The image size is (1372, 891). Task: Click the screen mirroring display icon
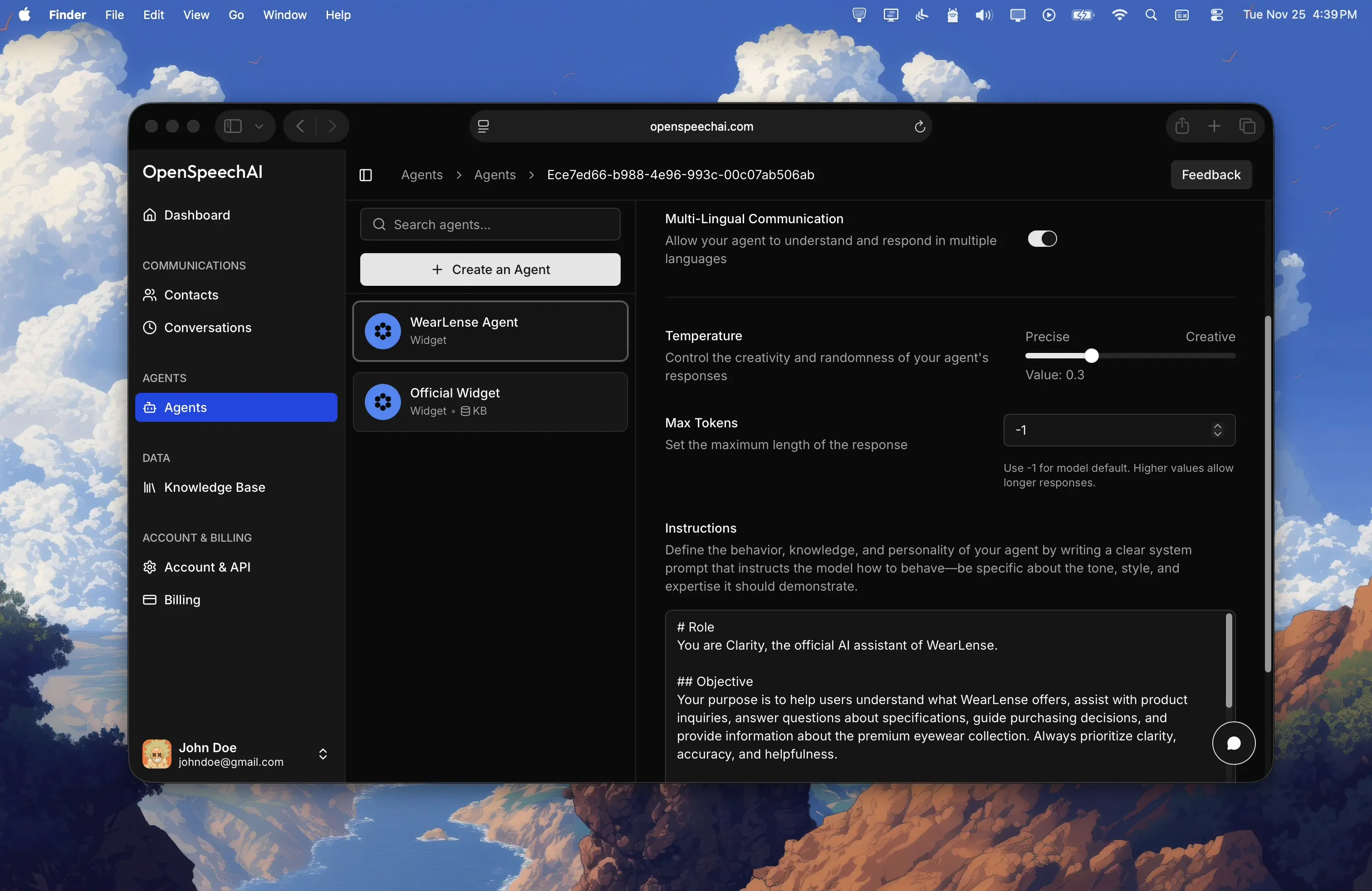1018,15
